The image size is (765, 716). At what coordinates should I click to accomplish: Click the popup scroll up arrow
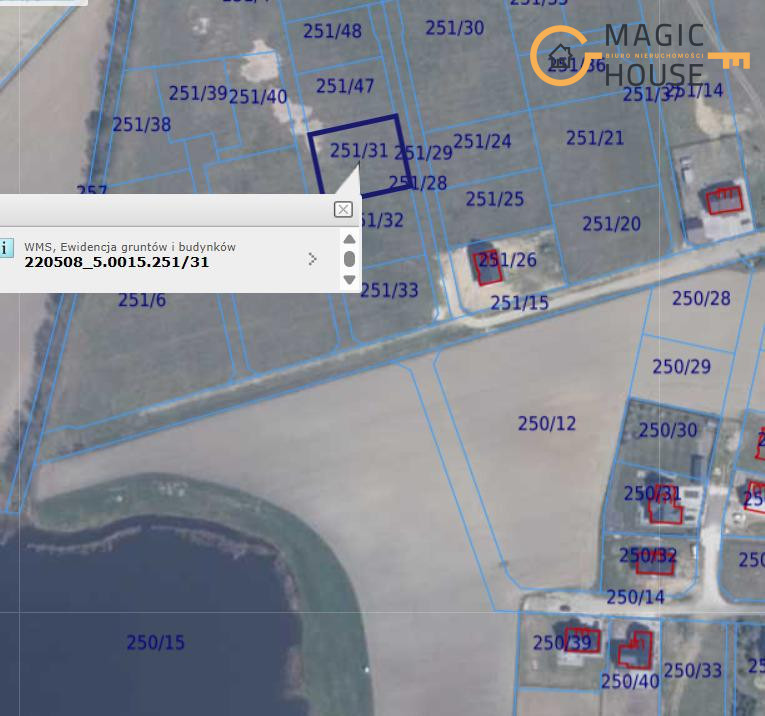click(x=349, y=239)
